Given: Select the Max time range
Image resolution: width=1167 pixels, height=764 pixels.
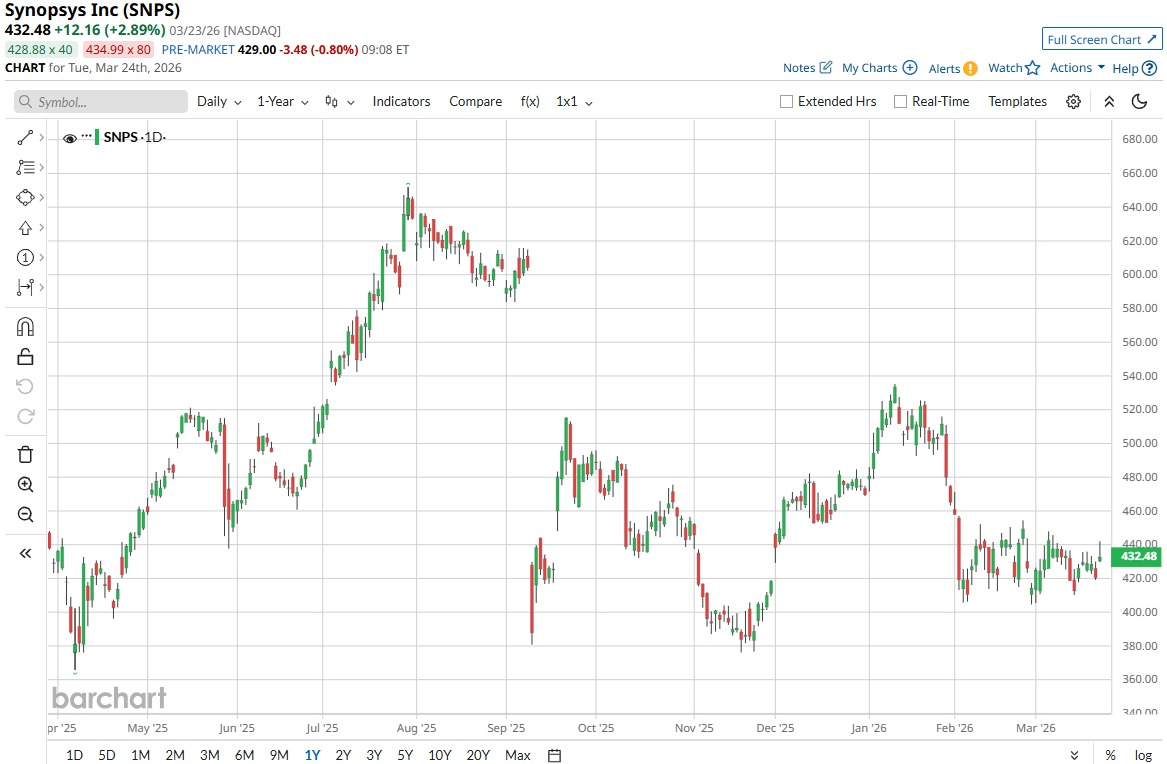Looking at the screenshot, I should (517, 755).
